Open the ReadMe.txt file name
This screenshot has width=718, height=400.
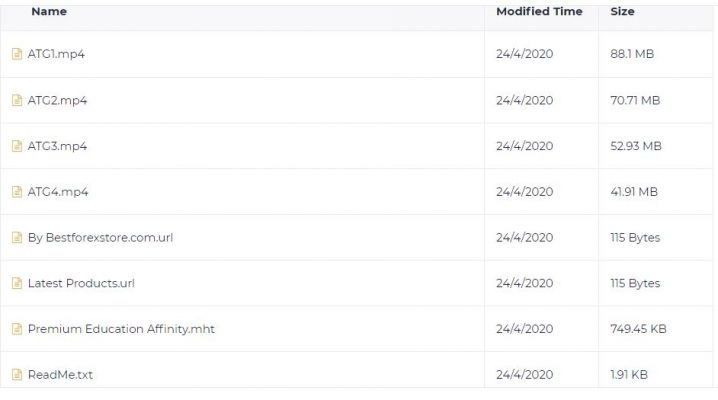[60, 375]
